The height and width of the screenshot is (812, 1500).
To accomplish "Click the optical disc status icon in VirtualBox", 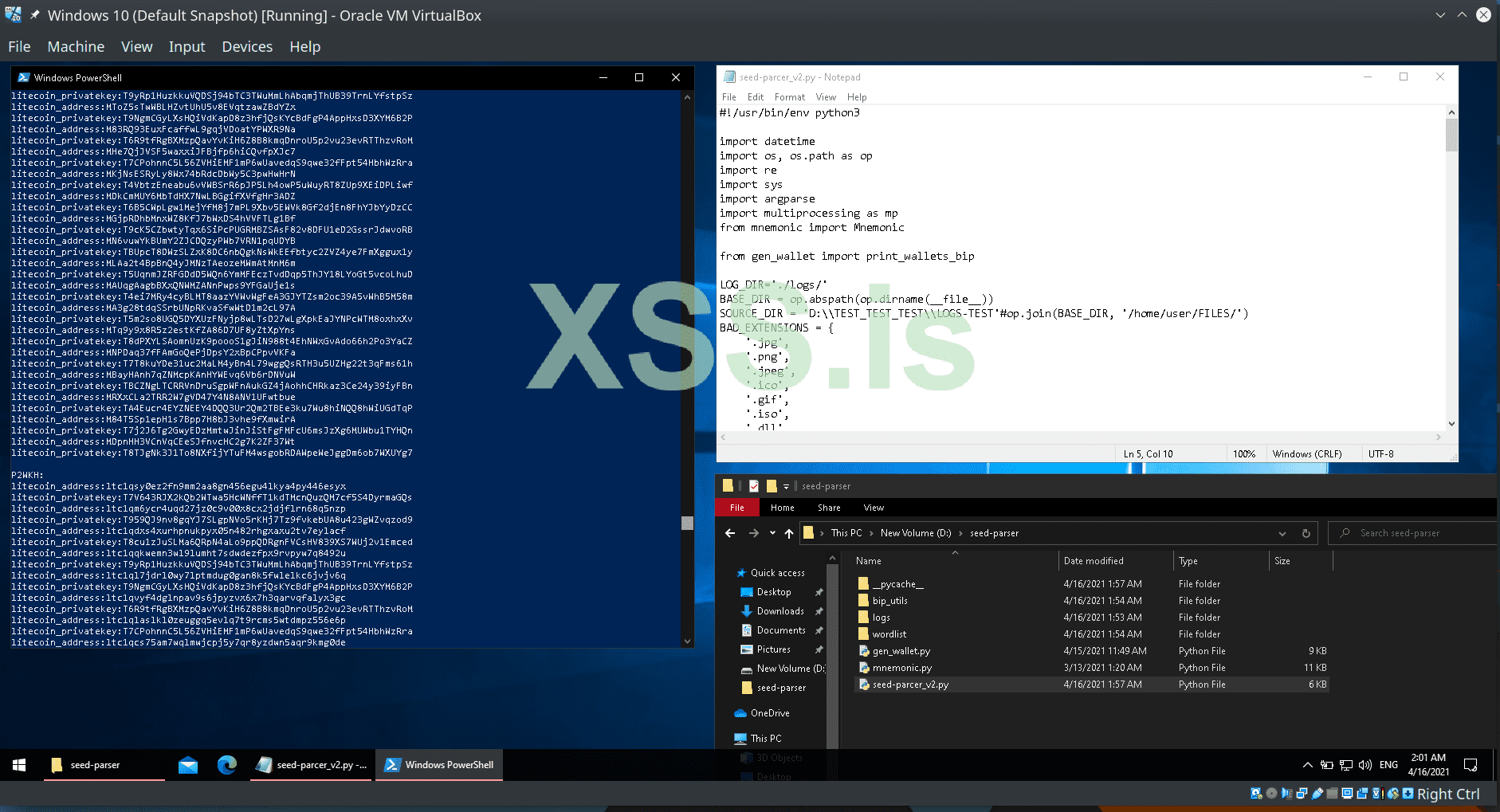I will (x=1271, y=794).
